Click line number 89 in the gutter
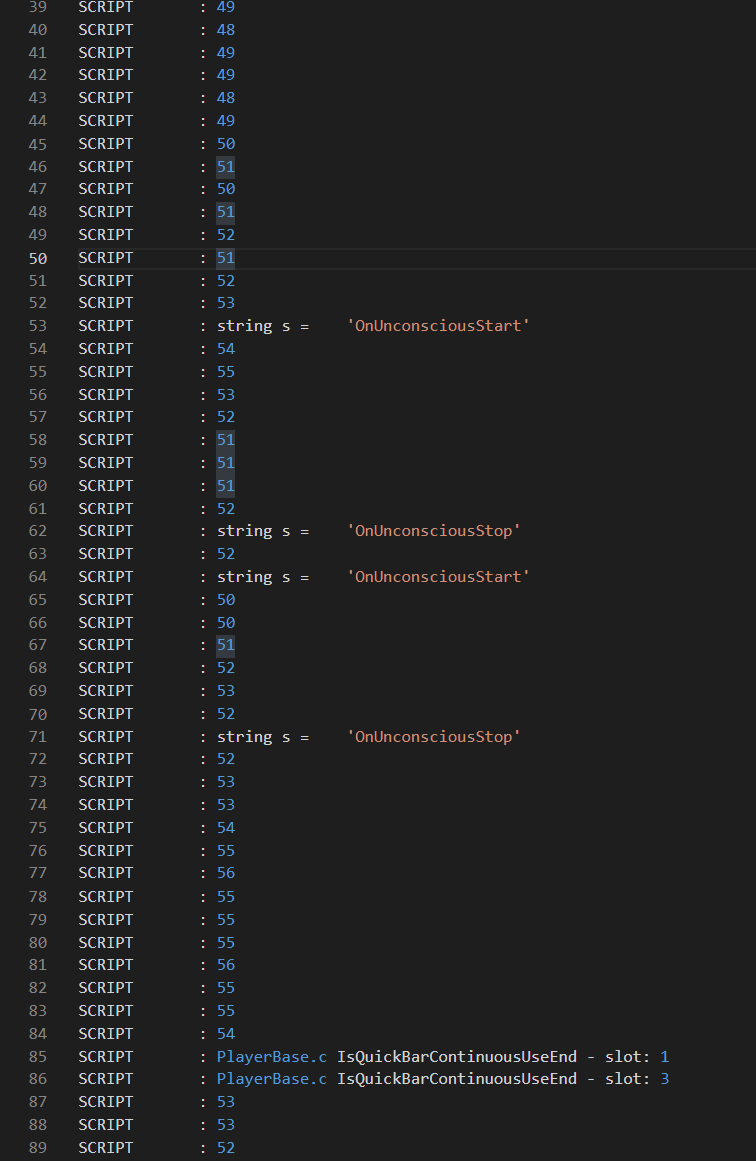This screenshot has height=1161, width=756. [x=38, y=1148]
